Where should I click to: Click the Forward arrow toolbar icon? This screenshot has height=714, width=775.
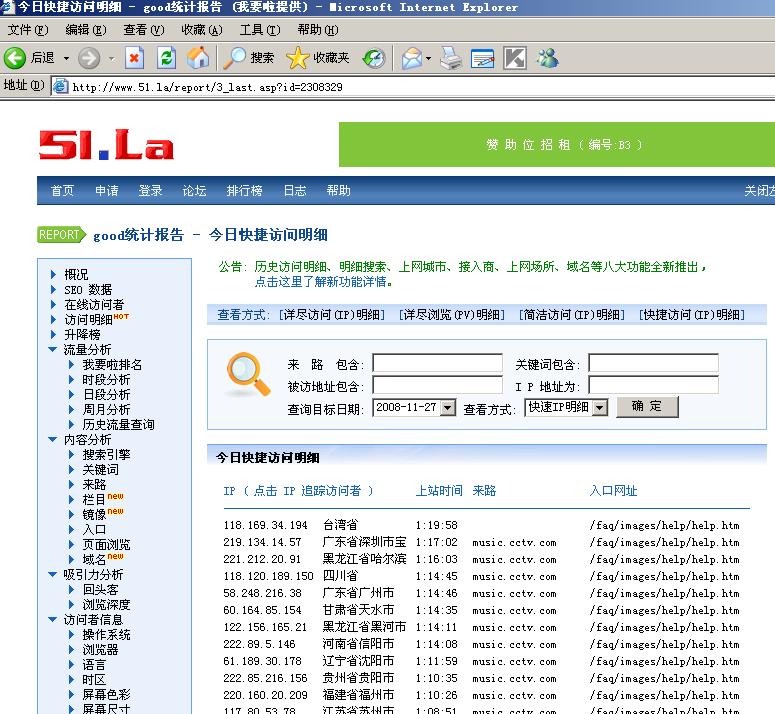89,58
